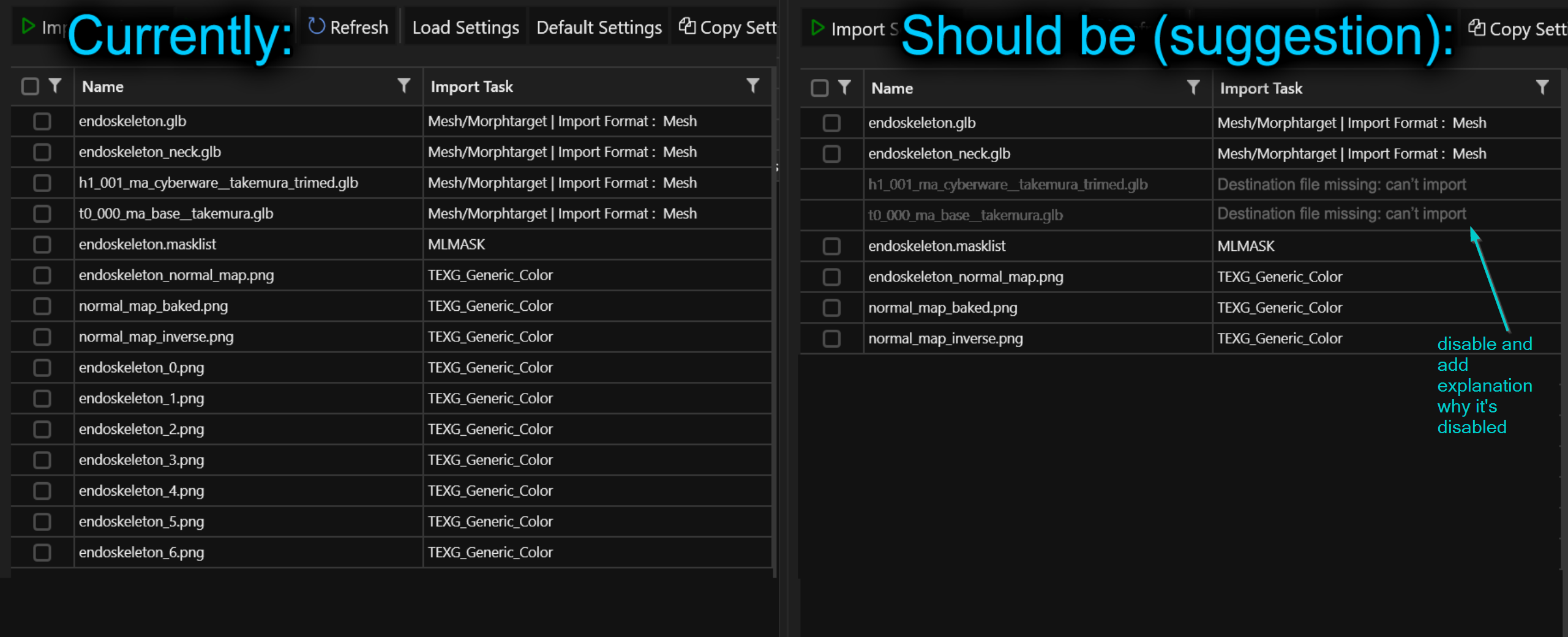This screenshot has width=1568, height=637.
Task: Click Copy Settings icon in right panel
Action: pyautogui.click(x=1476, y=28)
